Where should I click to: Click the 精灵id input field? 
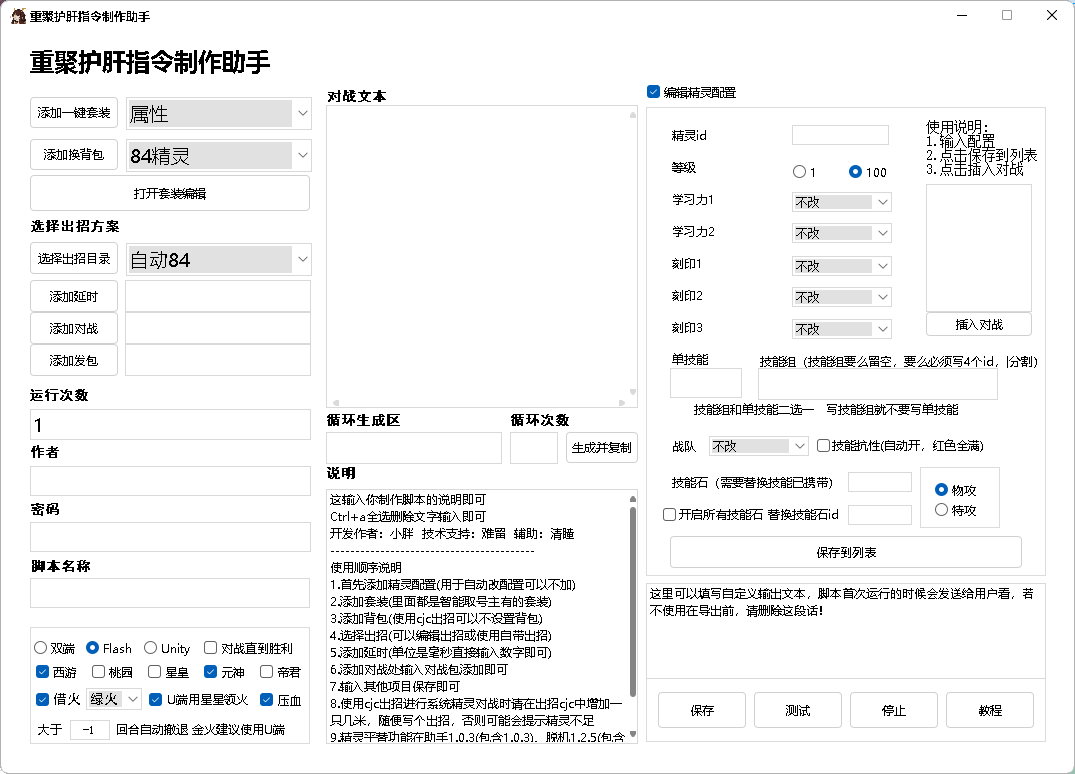(x=841, y=135)
